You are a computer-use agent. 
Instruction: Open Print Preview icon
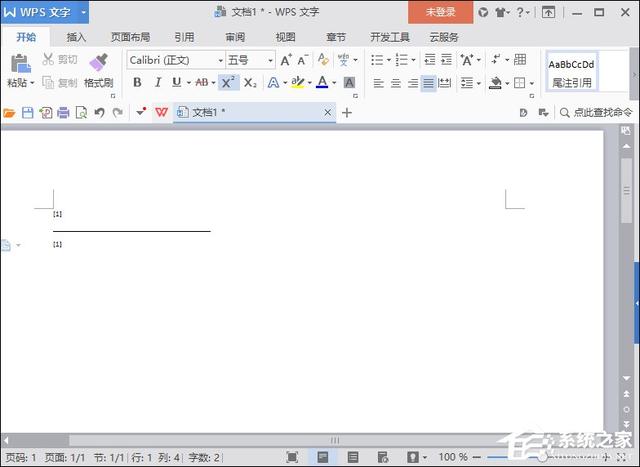81,113
